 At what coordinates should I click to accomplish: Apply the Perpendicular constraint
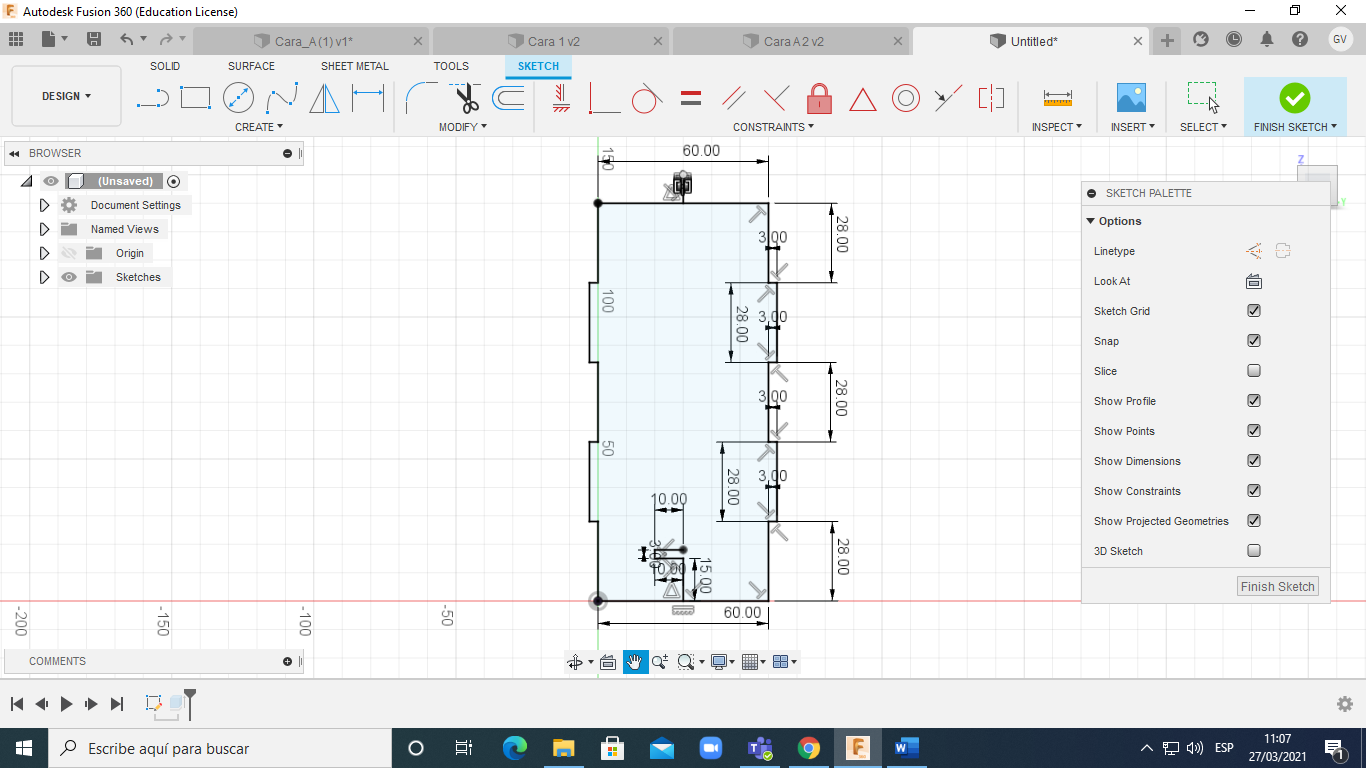(x=776, y=98)
